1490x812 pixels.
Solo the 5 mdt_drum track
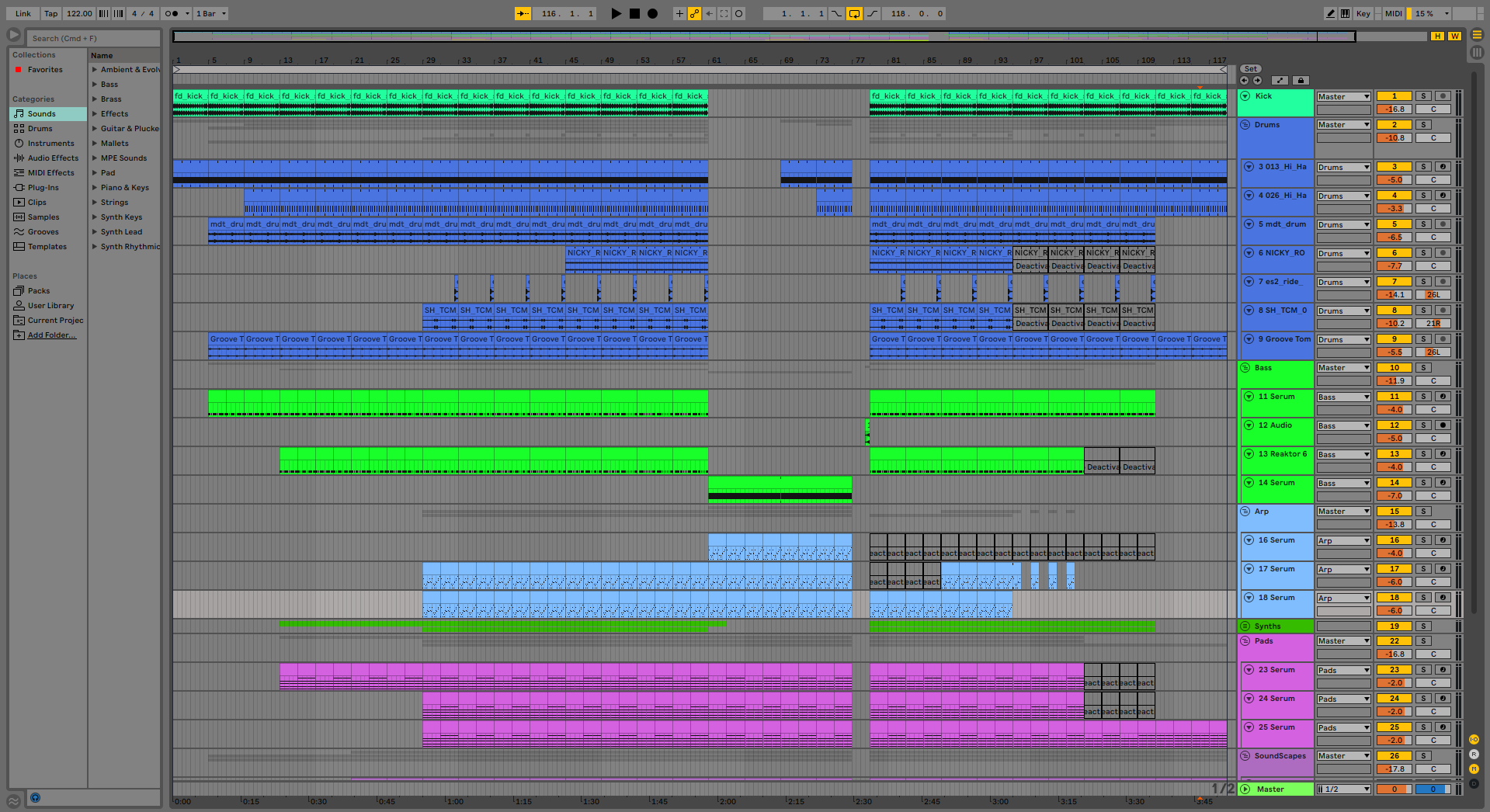pyautogui.click(x=1423, y=224)
